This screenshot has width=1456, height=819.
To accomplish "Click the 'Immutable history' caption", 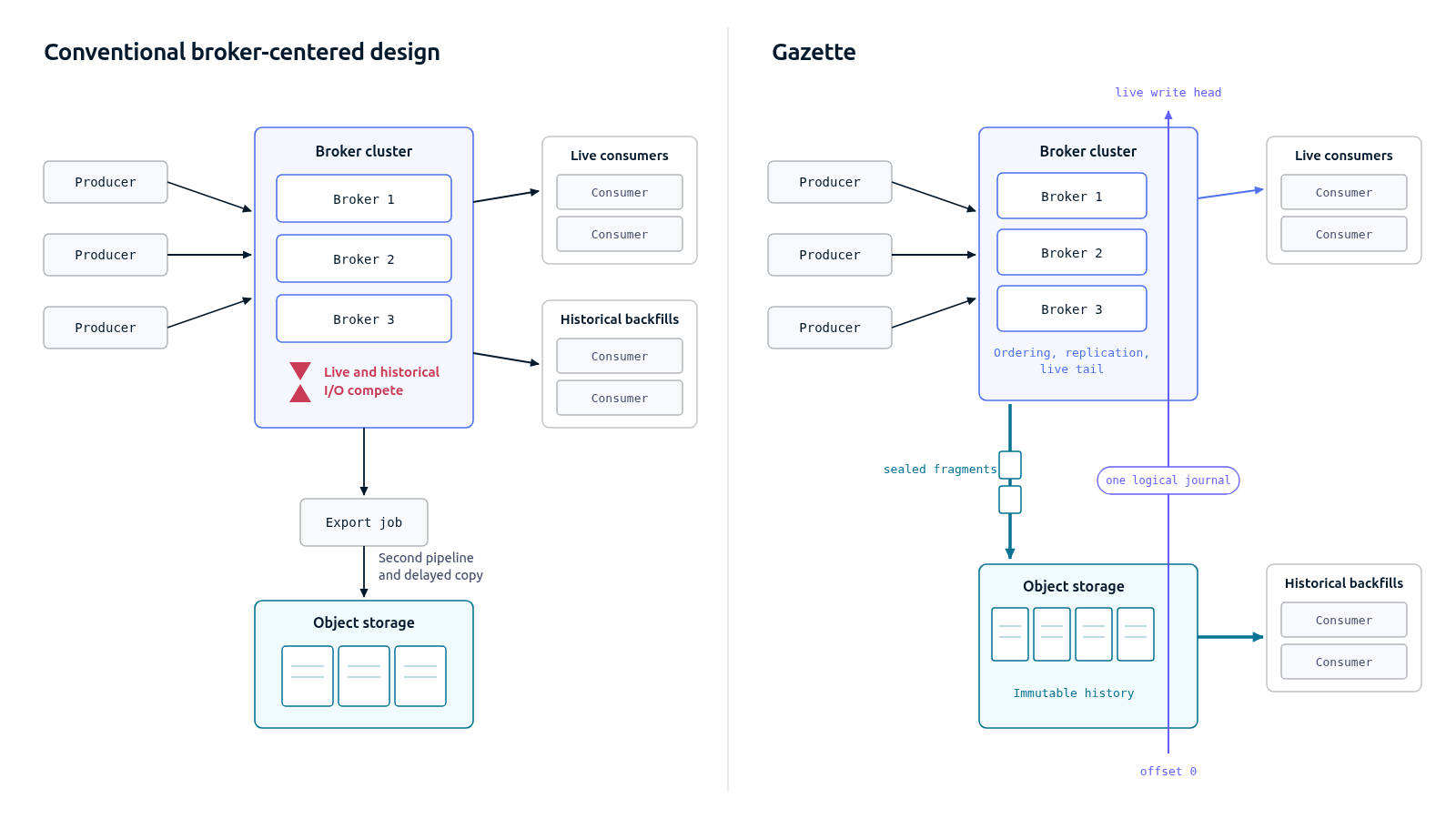I will click(1074, 693).
